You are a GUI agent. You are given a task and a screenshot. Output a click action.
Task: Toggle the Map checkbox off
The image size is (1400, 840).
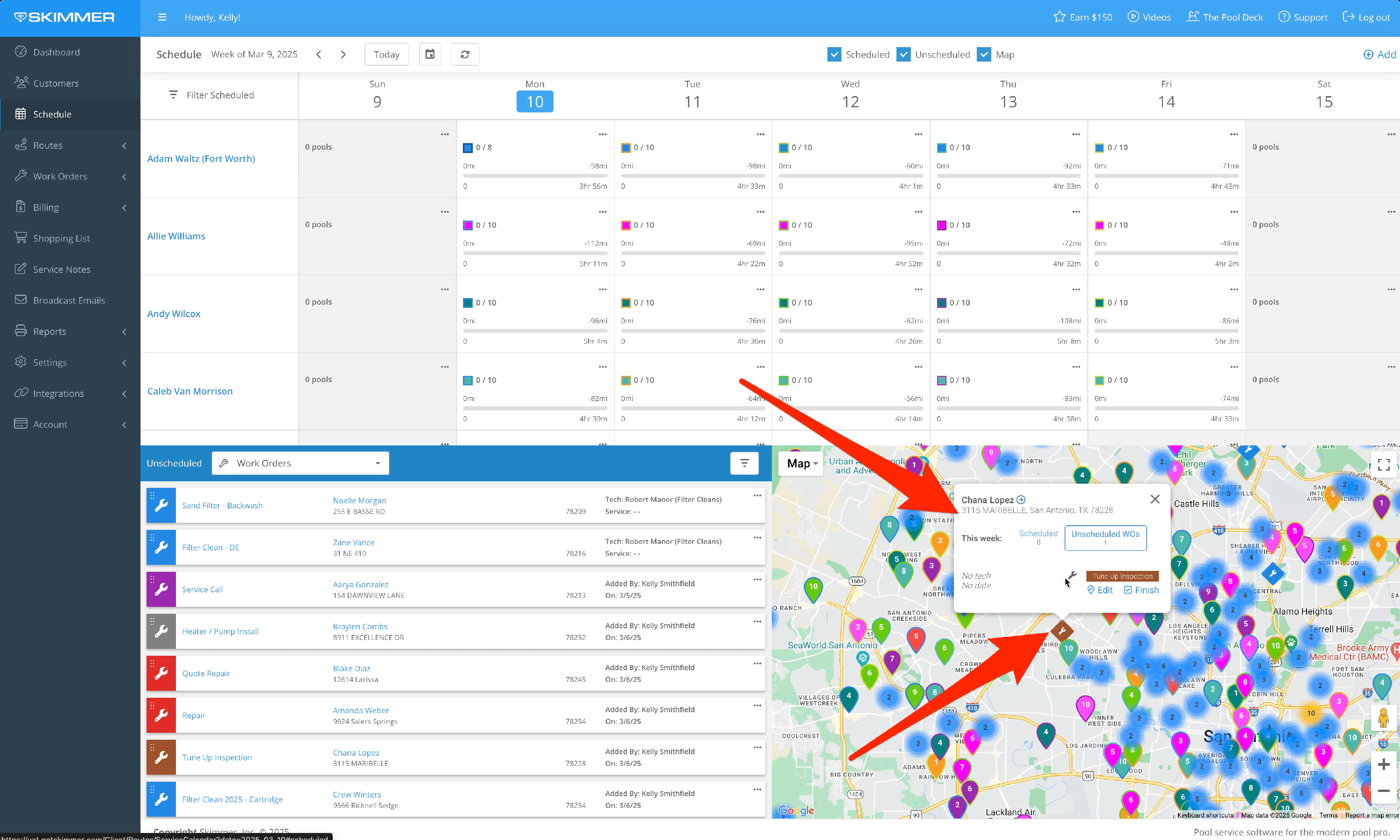pyautogui.click(x=984, y=55)
